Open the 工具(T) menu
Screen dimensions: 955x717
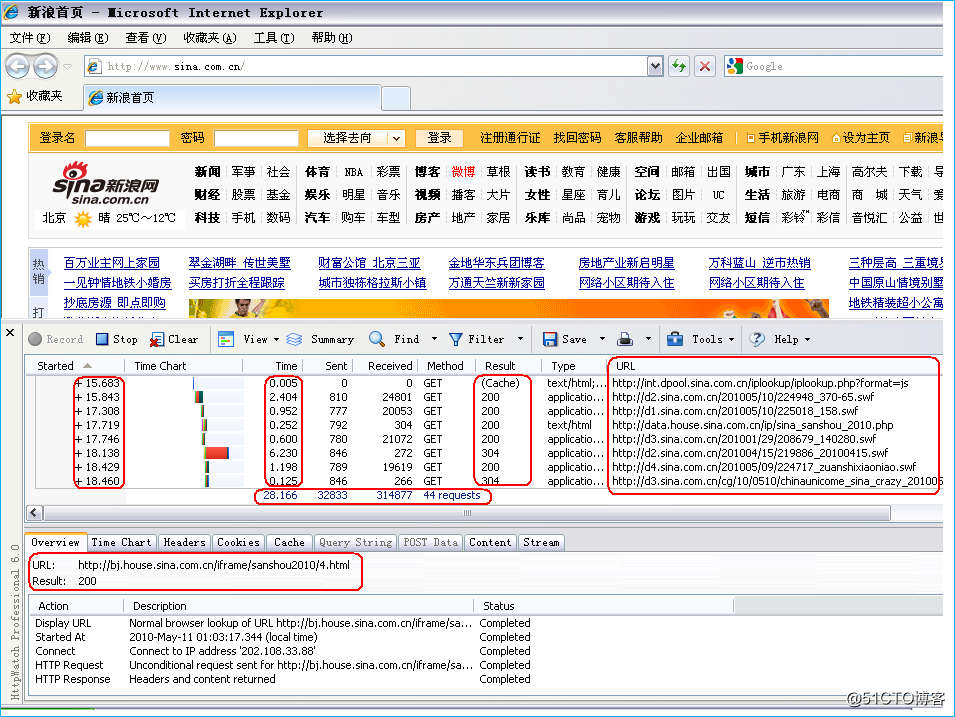click(x=274, y=38)
